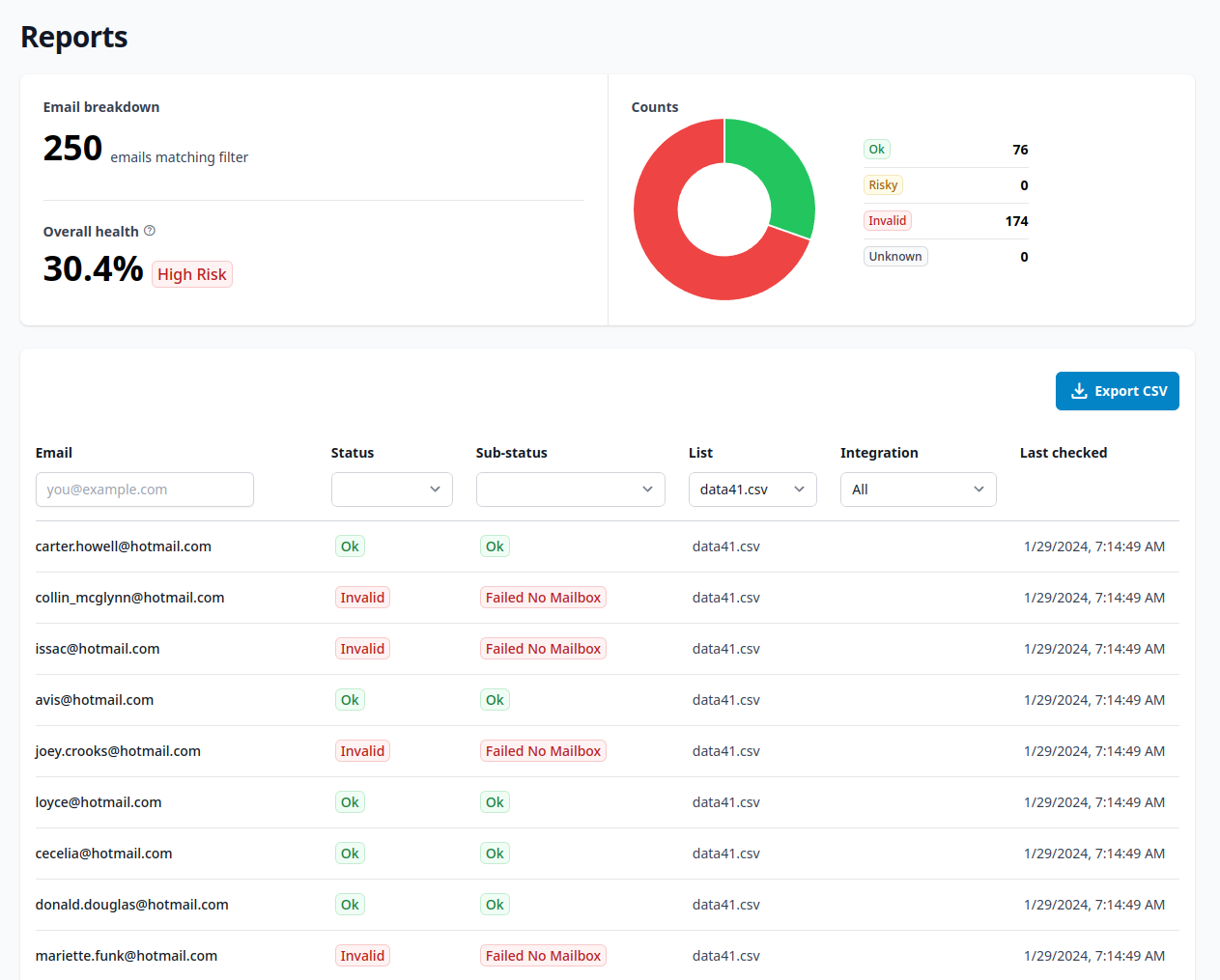
Task: Click the Last checked column header
Action: pos(1063,453)
